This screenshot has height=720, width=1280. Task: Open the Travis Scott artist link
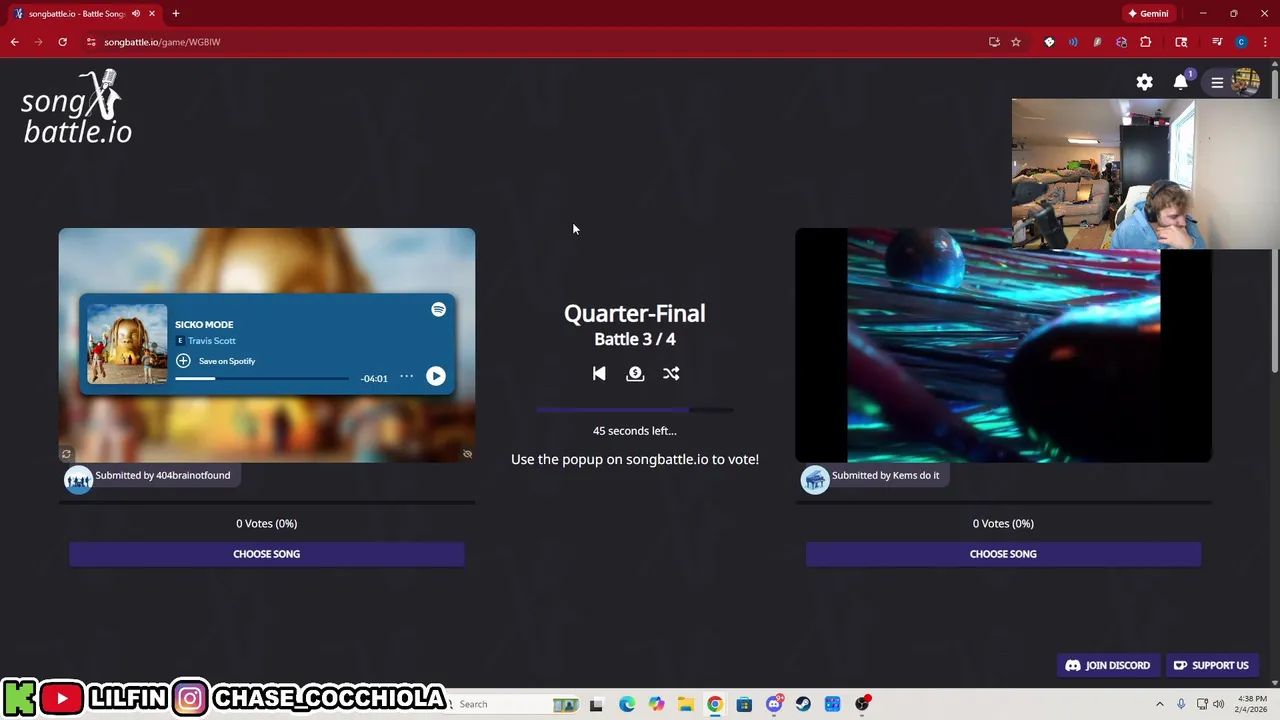[x=211, y=341]
